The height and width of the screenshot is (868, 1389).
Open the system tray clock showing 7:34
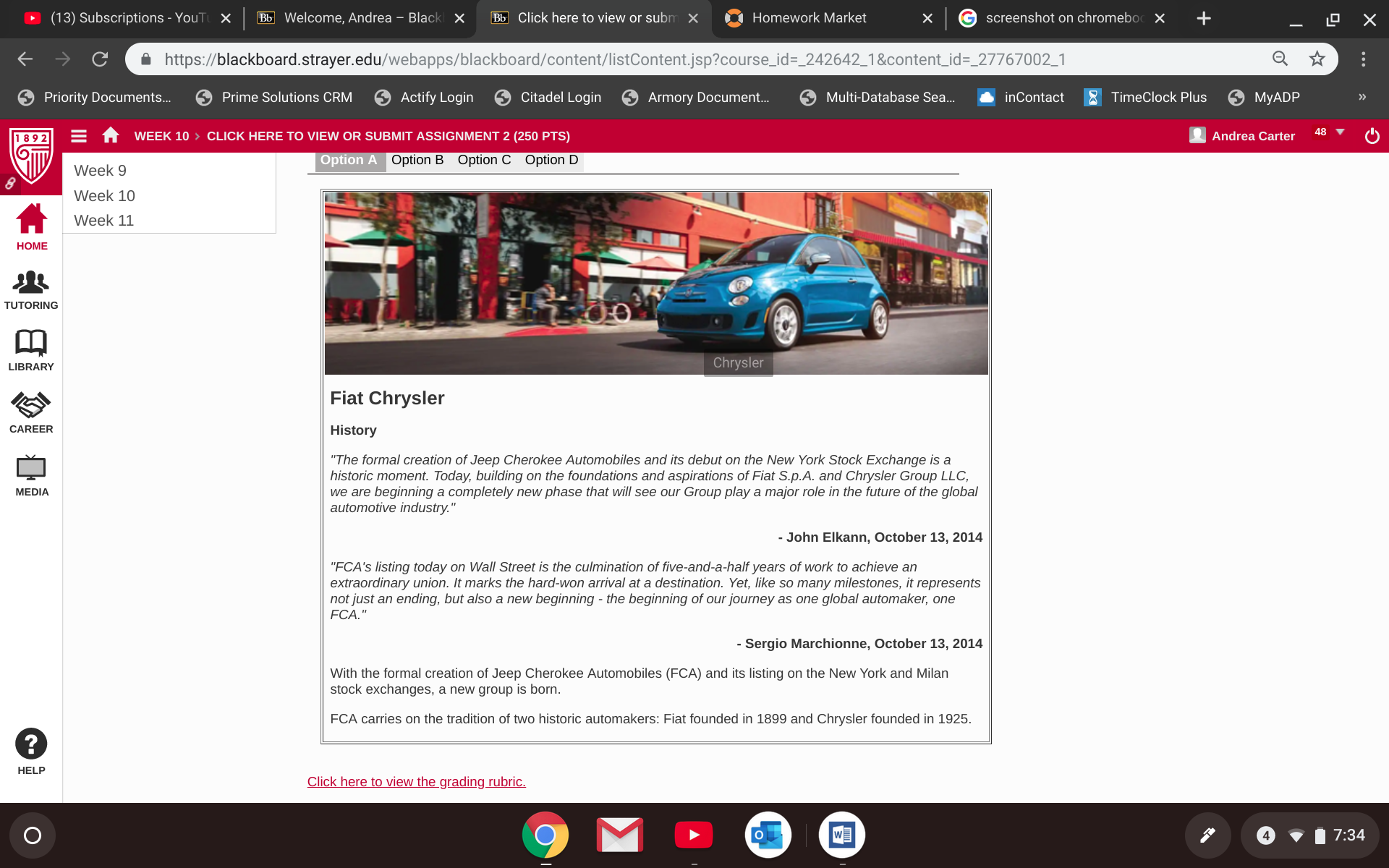coord(1349,835)
